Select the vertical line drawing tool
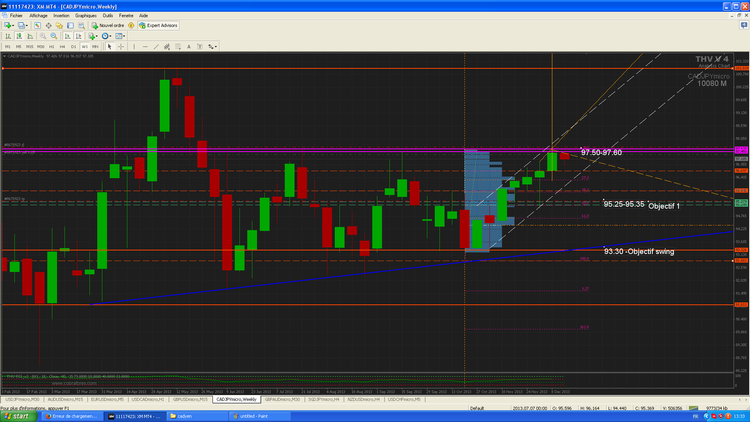The width and height of the screenshot is (750, 422). pos(134,46)
